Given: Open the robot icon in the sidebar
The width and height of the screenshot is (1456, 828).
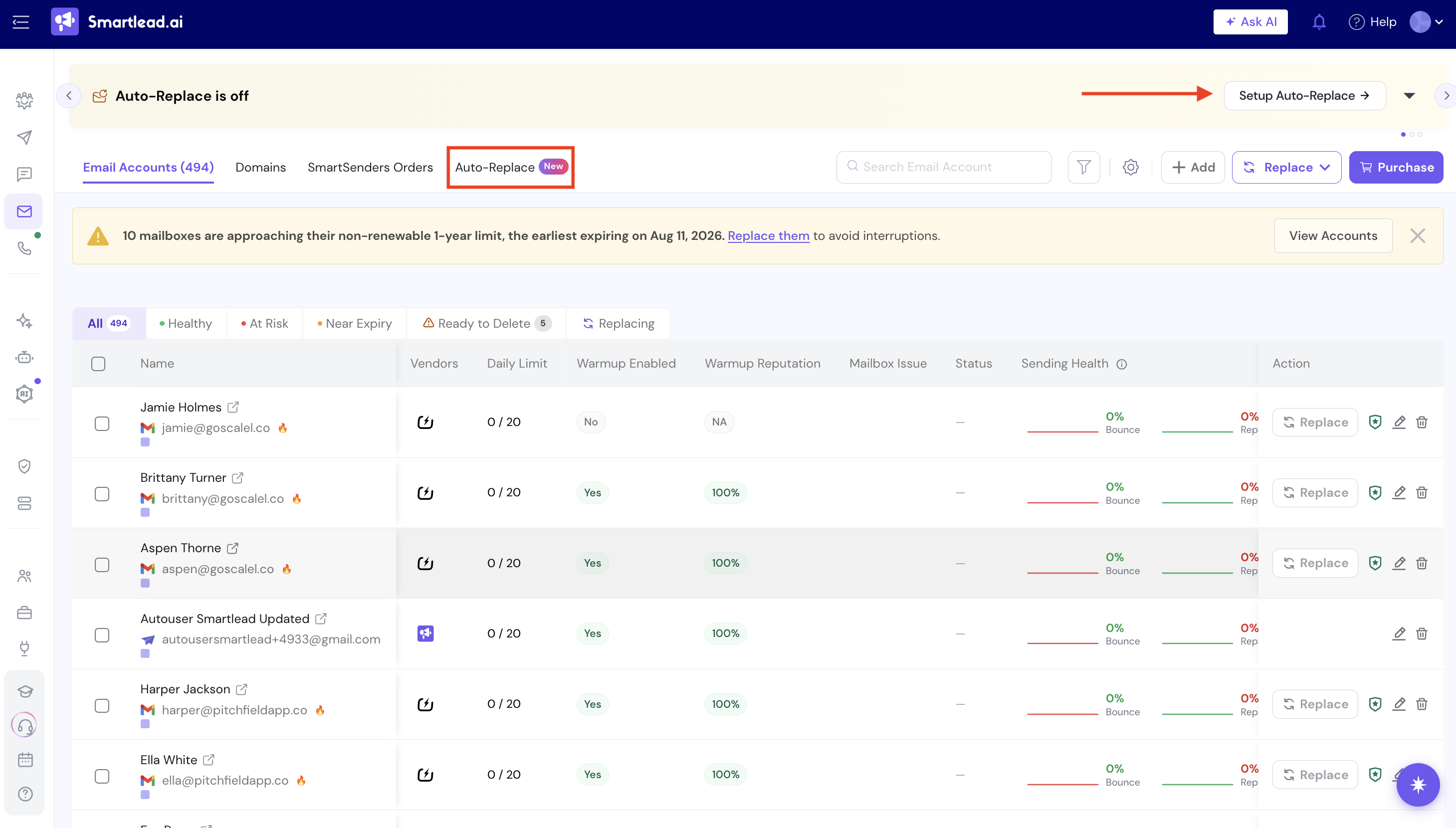Looking at the screenshot, I should [x=24, y=357].
